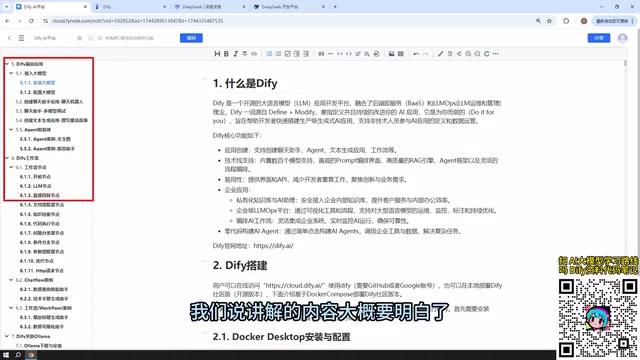Viewport: 640px width, 360px height.
Task: Redo the edit in the editor toolbar
Action: click(425, 54)
